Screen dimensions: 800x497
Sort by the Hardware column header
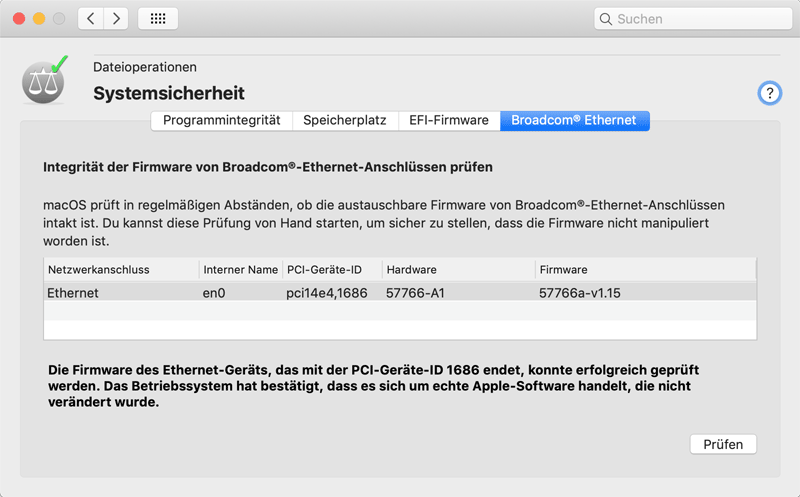click(x=459, y=269)
